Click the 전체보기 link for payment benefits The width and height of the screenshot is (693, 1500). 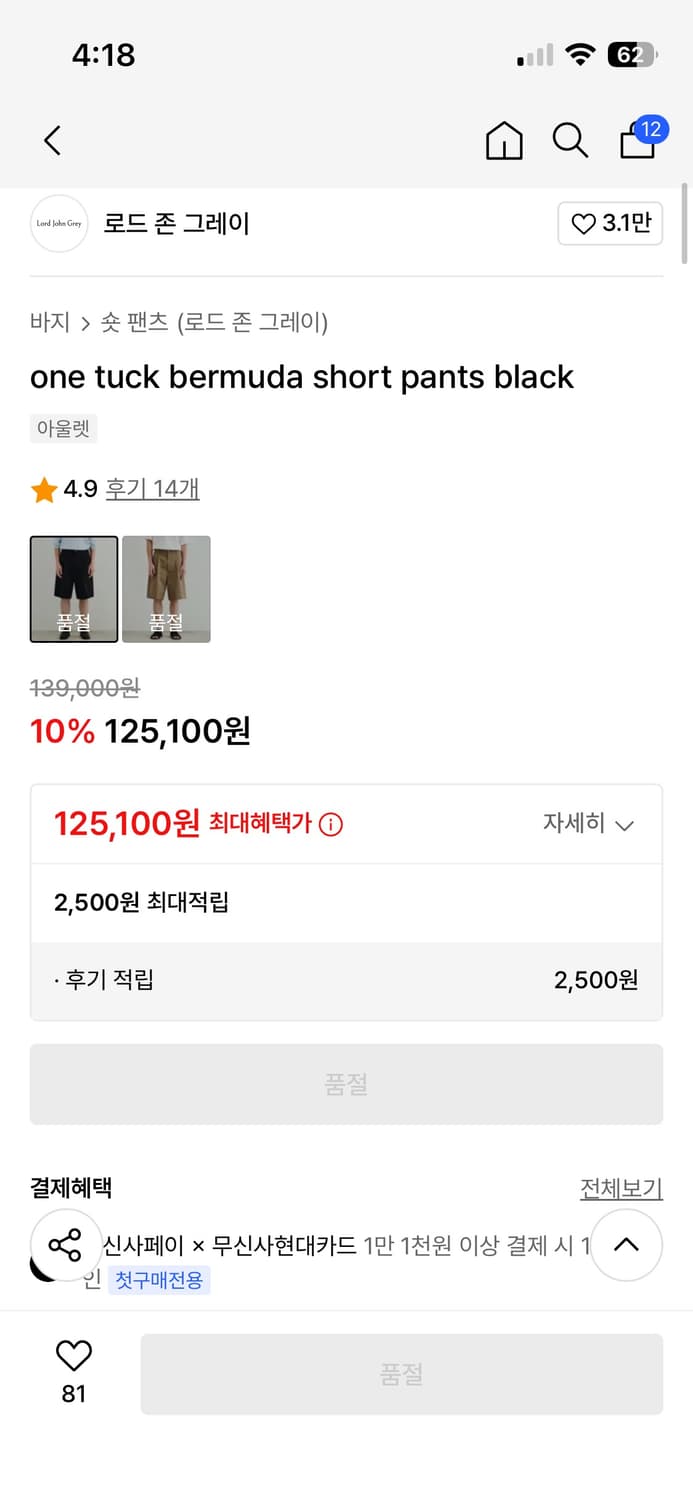621,1189
